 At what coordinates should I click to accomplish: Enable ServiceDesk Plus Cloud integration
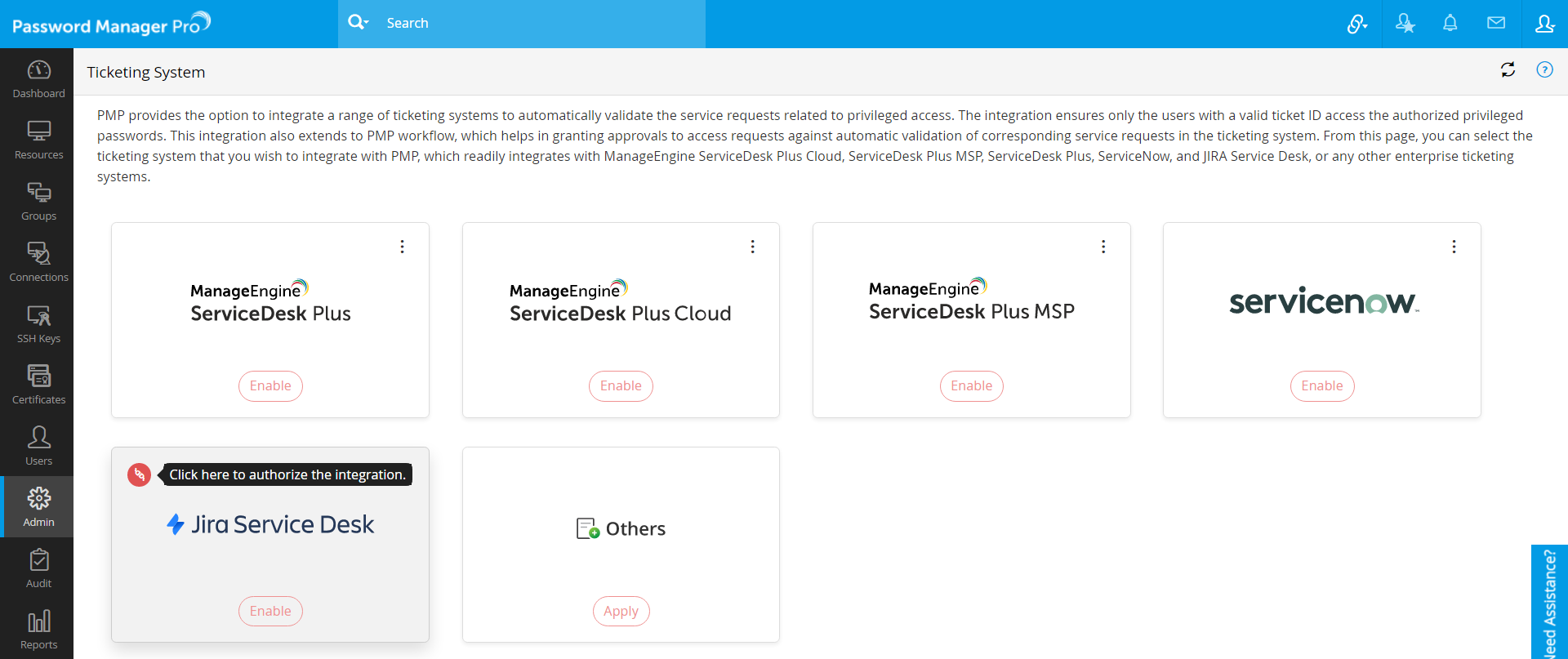pyautogui.click(x=621, y=386)
